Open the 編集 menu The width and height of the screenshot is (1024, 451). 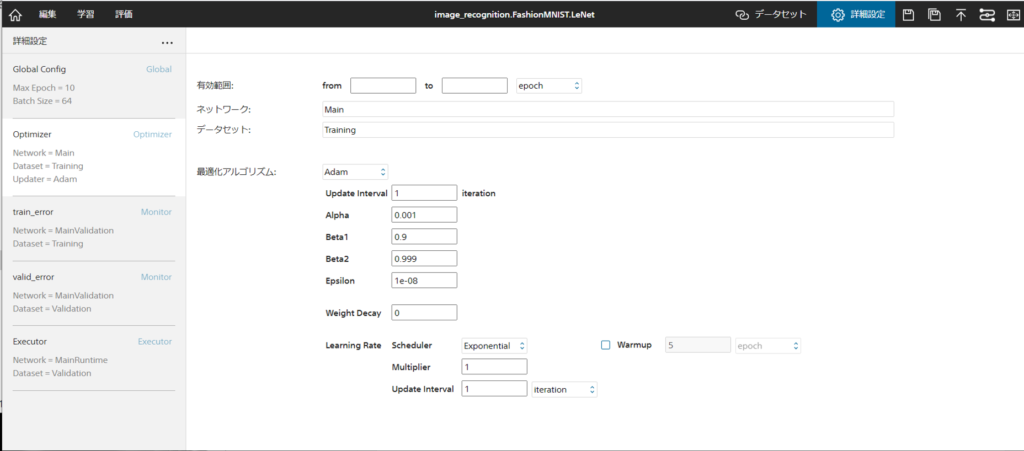coord(48,14)
